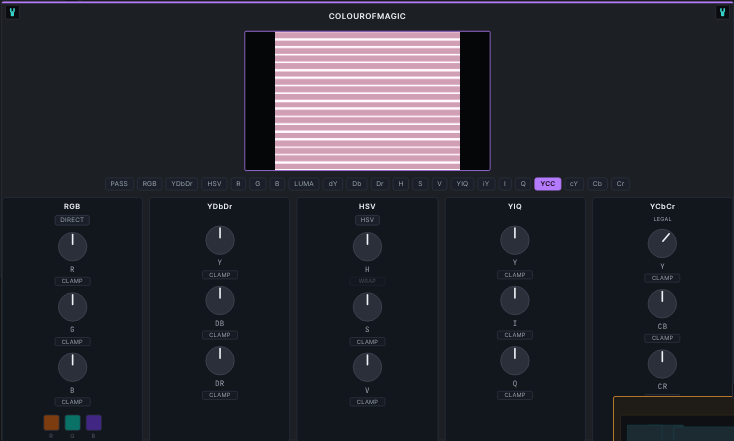Screen dimensions: 734x441
Task: Click the V knob in HSV panel
Action: (367, 367)
